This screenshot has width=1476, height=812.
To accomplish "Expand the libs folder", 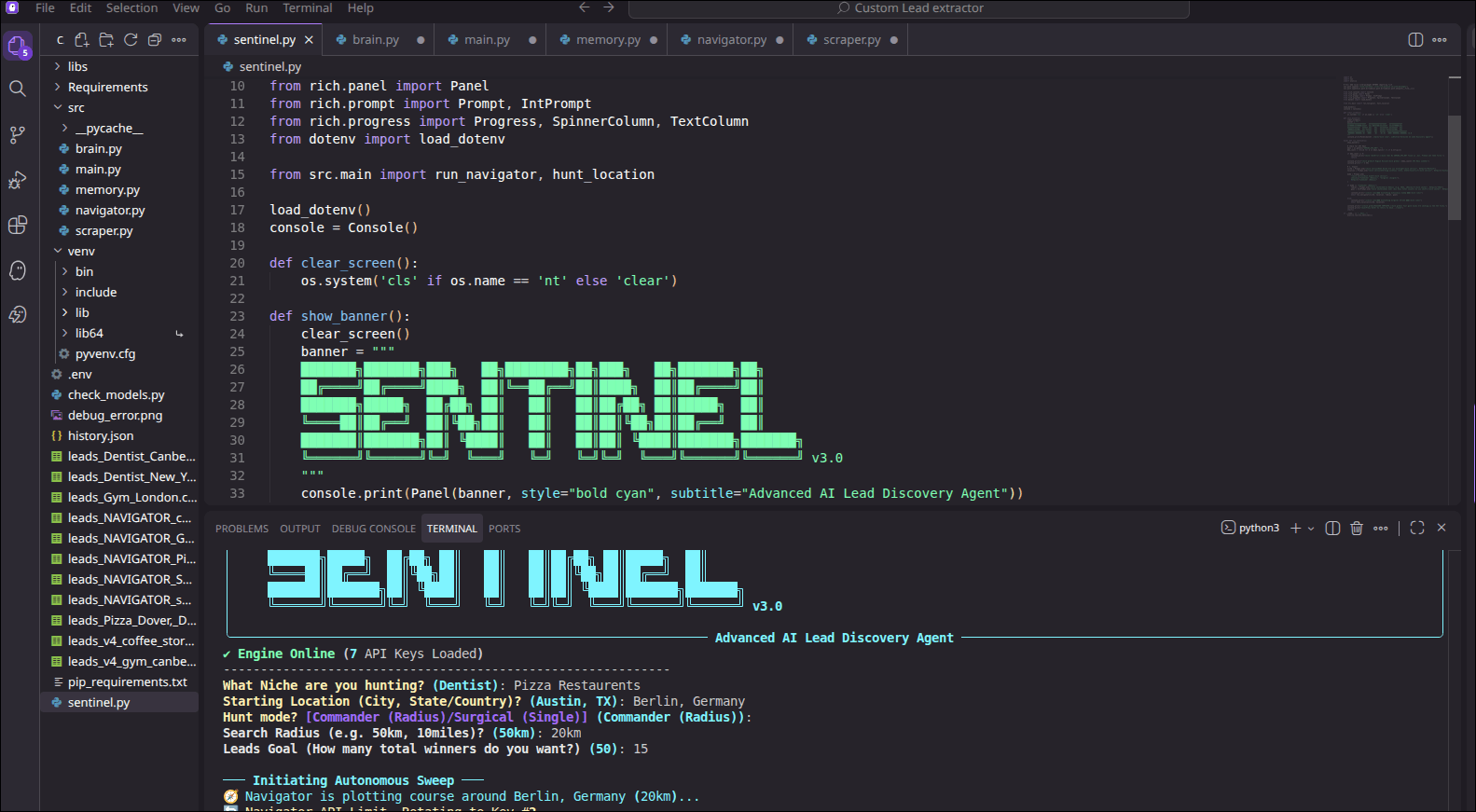I will click(x=119, y=66).
